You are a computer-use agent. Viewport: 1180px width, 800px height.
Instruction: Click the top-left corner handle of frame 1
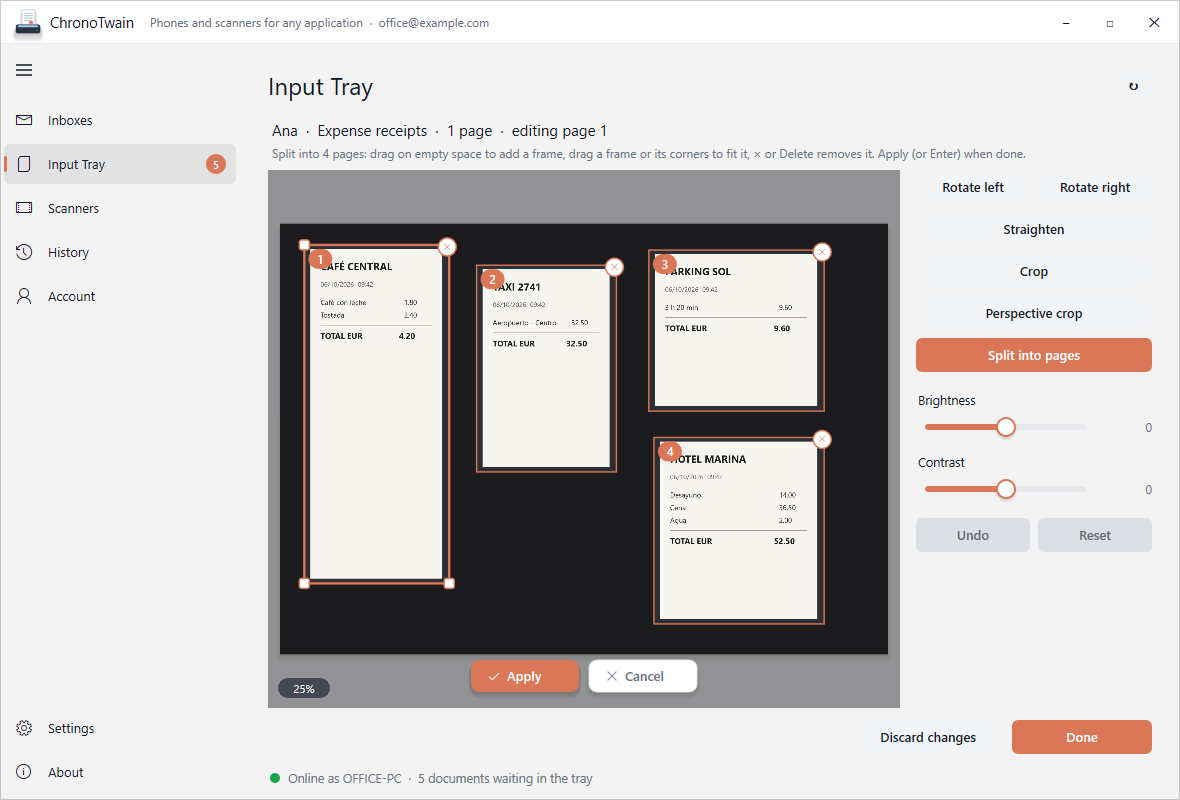(x=304, y=245)
